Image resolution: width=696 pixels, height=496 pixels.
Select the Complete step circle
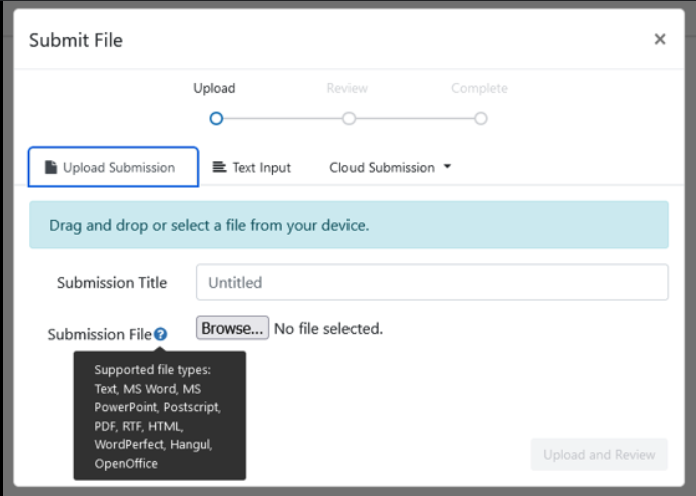[x=481, y=118]
